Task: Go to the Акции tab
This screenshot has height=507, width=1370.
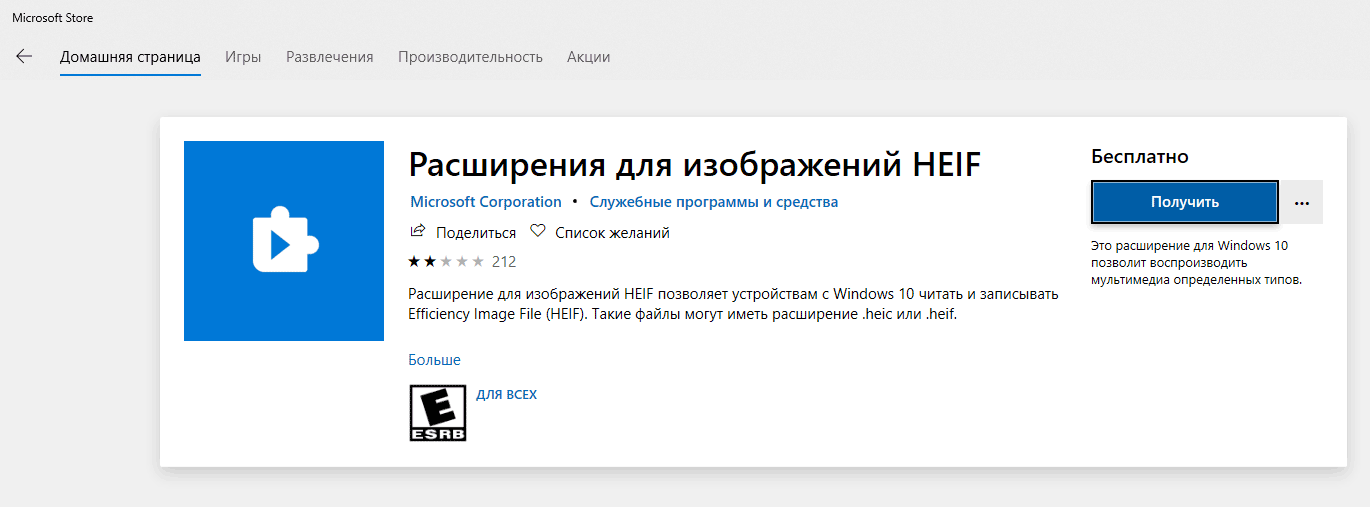Action: 588,57
